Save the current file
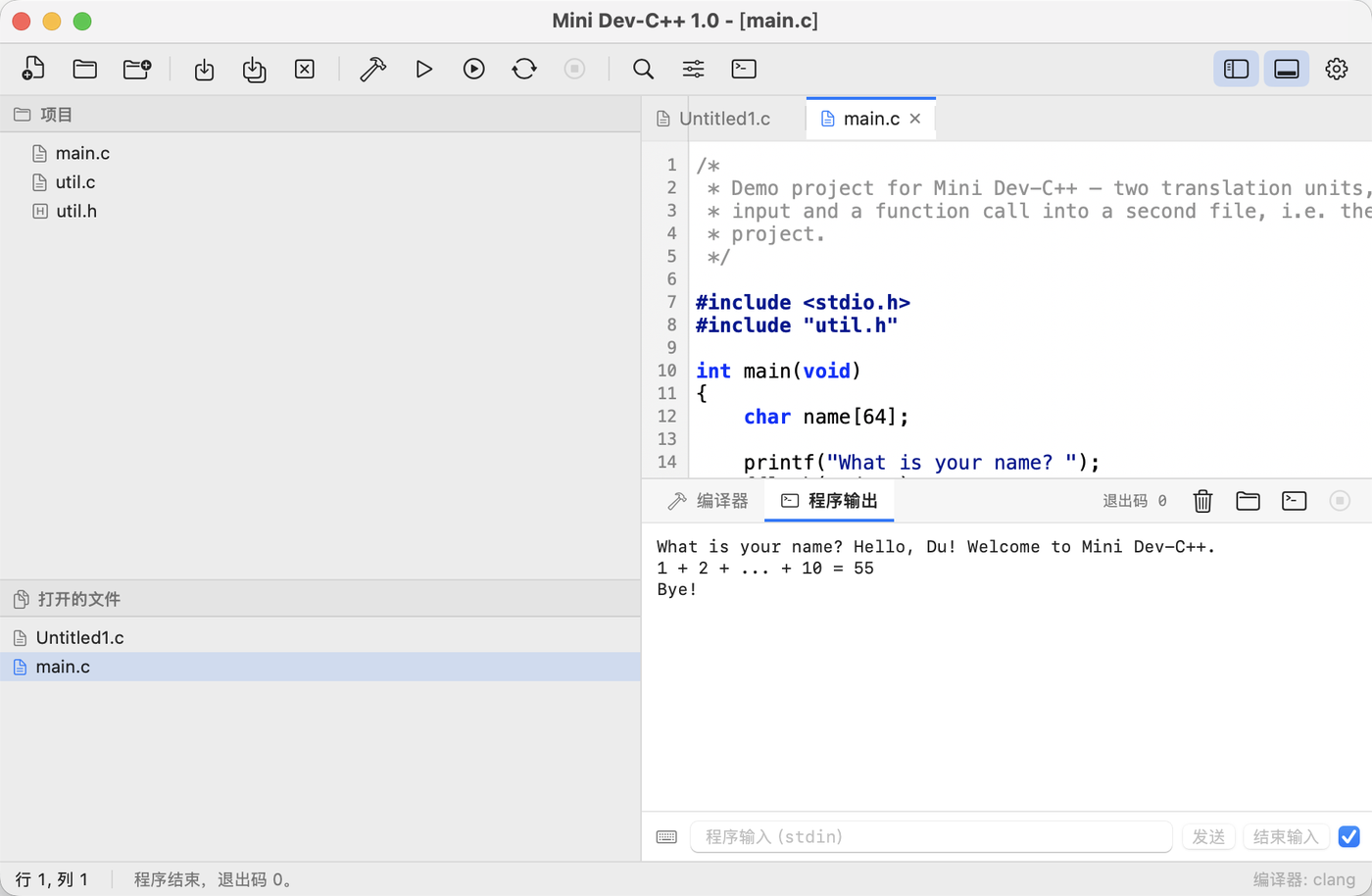Image resolution: width=1372 pixels, height=896 pixels. [x=204, y=69]
